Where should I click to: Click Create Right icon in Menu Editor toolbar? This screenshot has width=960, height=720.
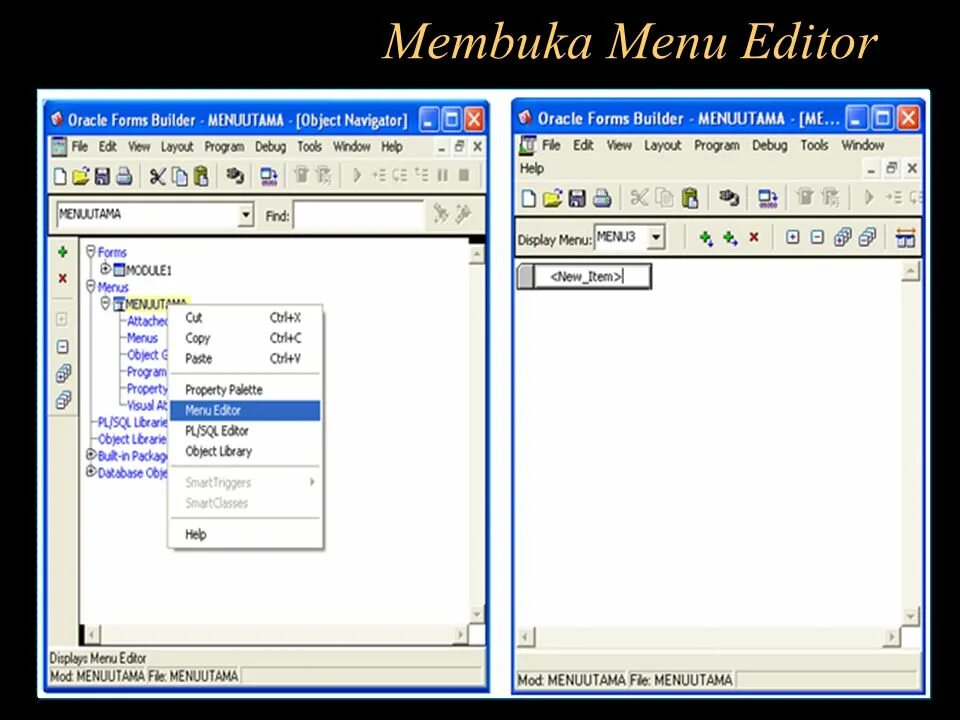click(x=730, y=238)
